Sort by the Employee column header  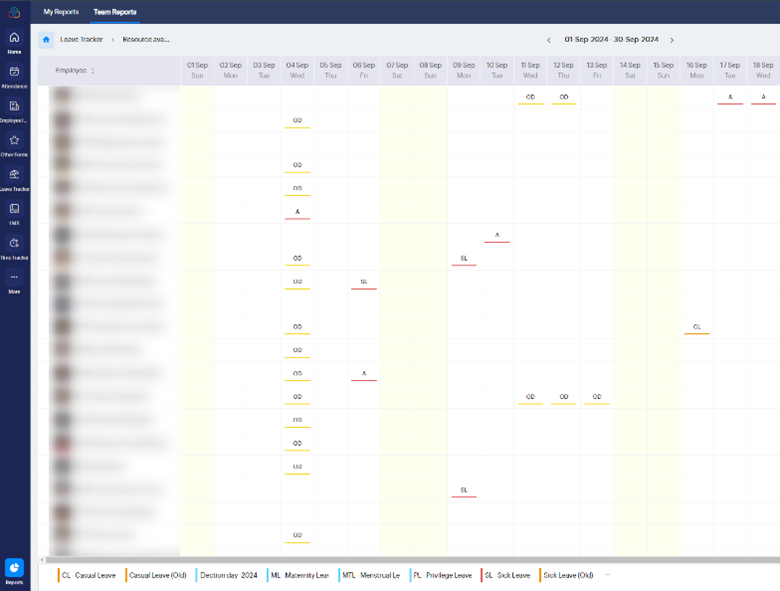coord(75,71)
